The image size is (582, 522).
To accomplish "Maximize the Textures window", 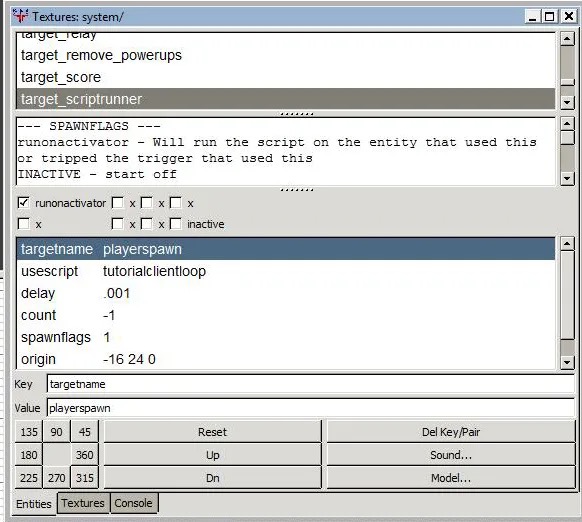I will [549, 16].
